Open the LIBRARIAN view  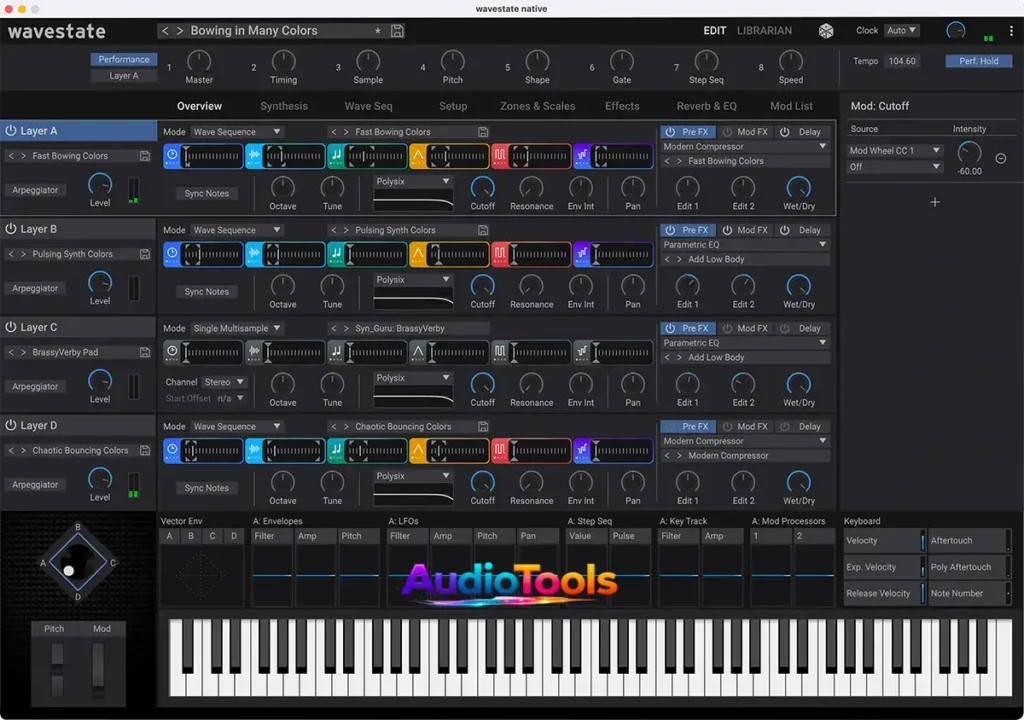pyautogui.click(x=764, y=30)
